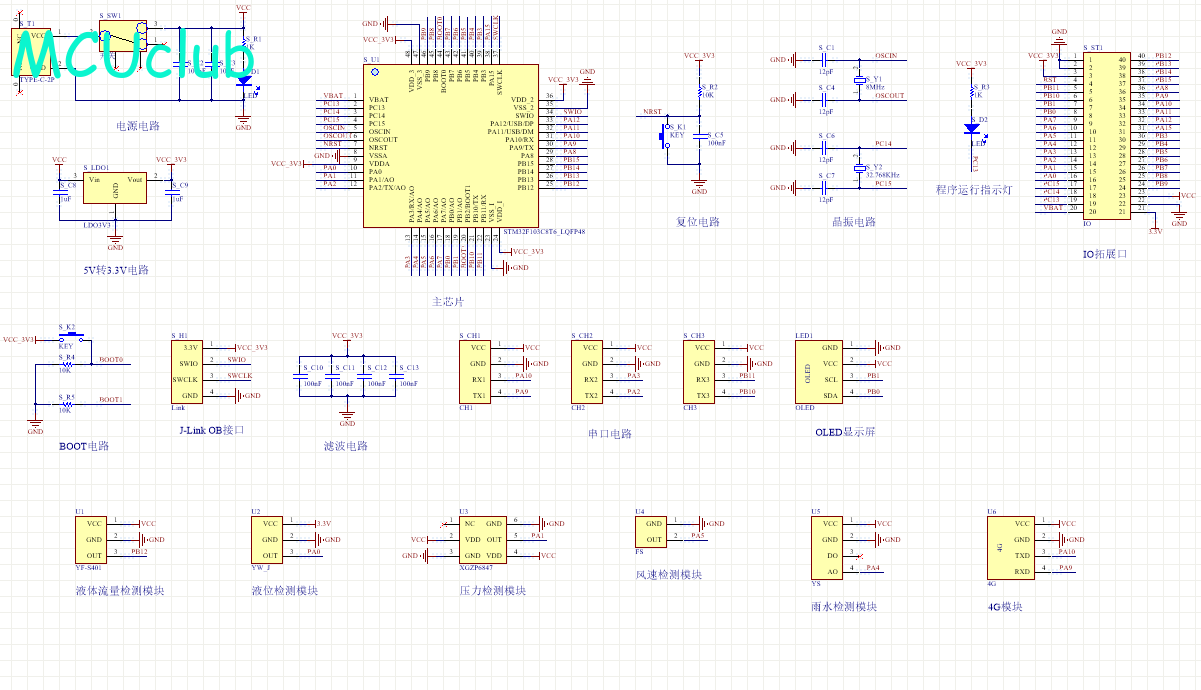Click the 风速检测模块 label

coord(669,575)
